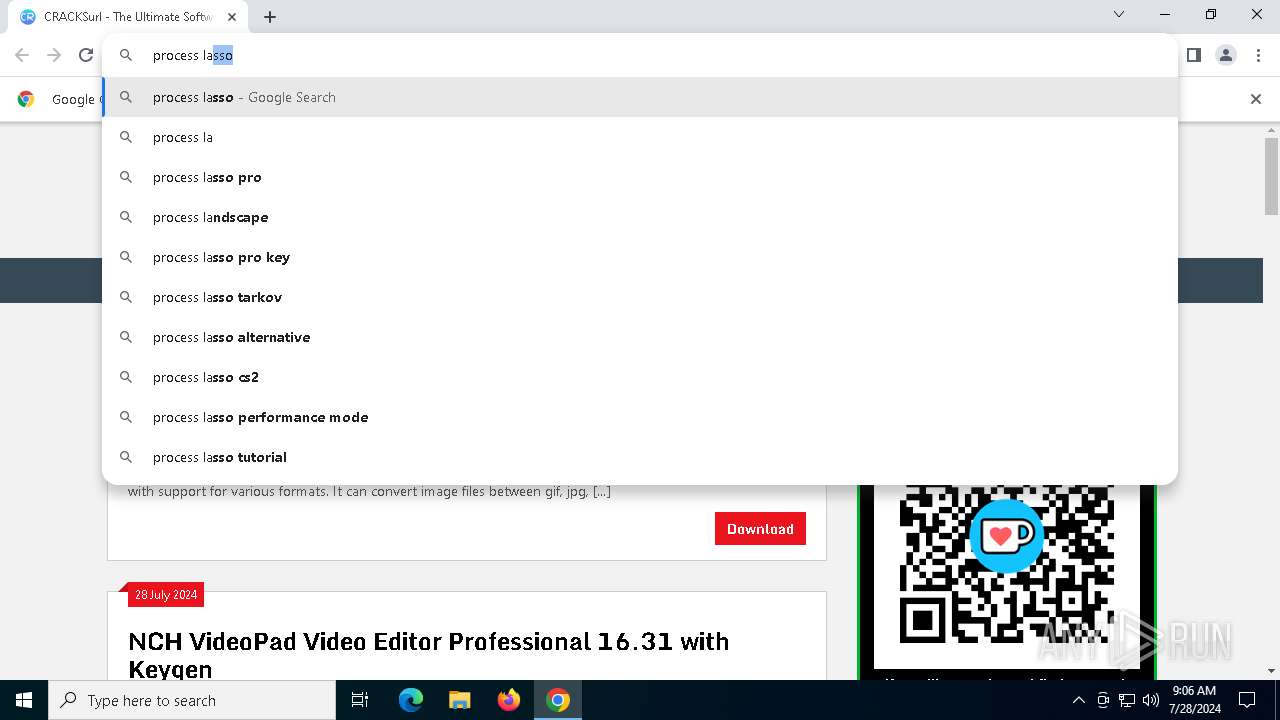The width and height of the screenshot is (1280, 720).
Task: Choose the 'process lasso tarkov' suggestion
Action: pos(640,297)
